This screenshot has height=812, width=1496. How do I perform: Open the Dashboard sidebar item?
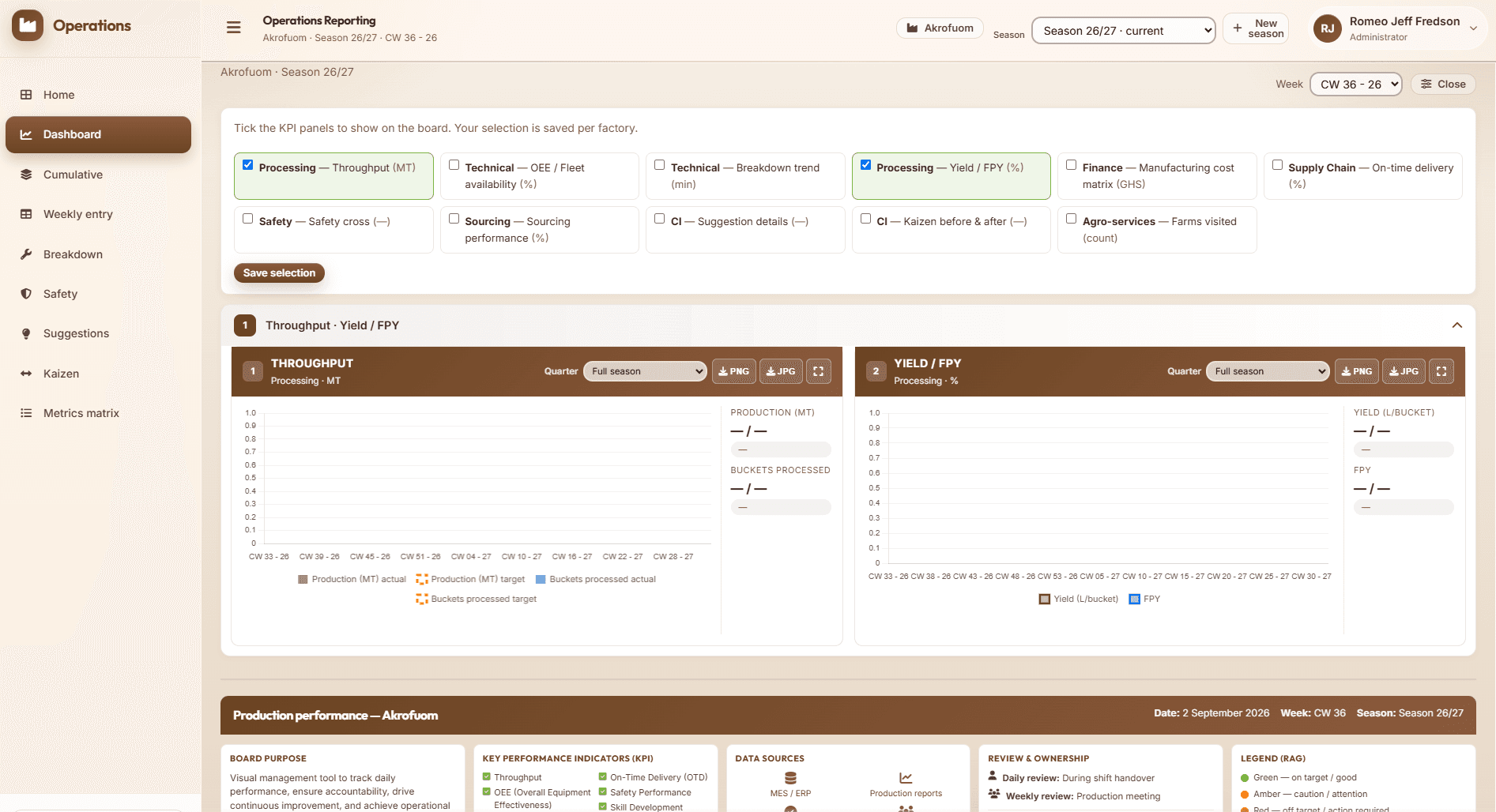[98, 134]
